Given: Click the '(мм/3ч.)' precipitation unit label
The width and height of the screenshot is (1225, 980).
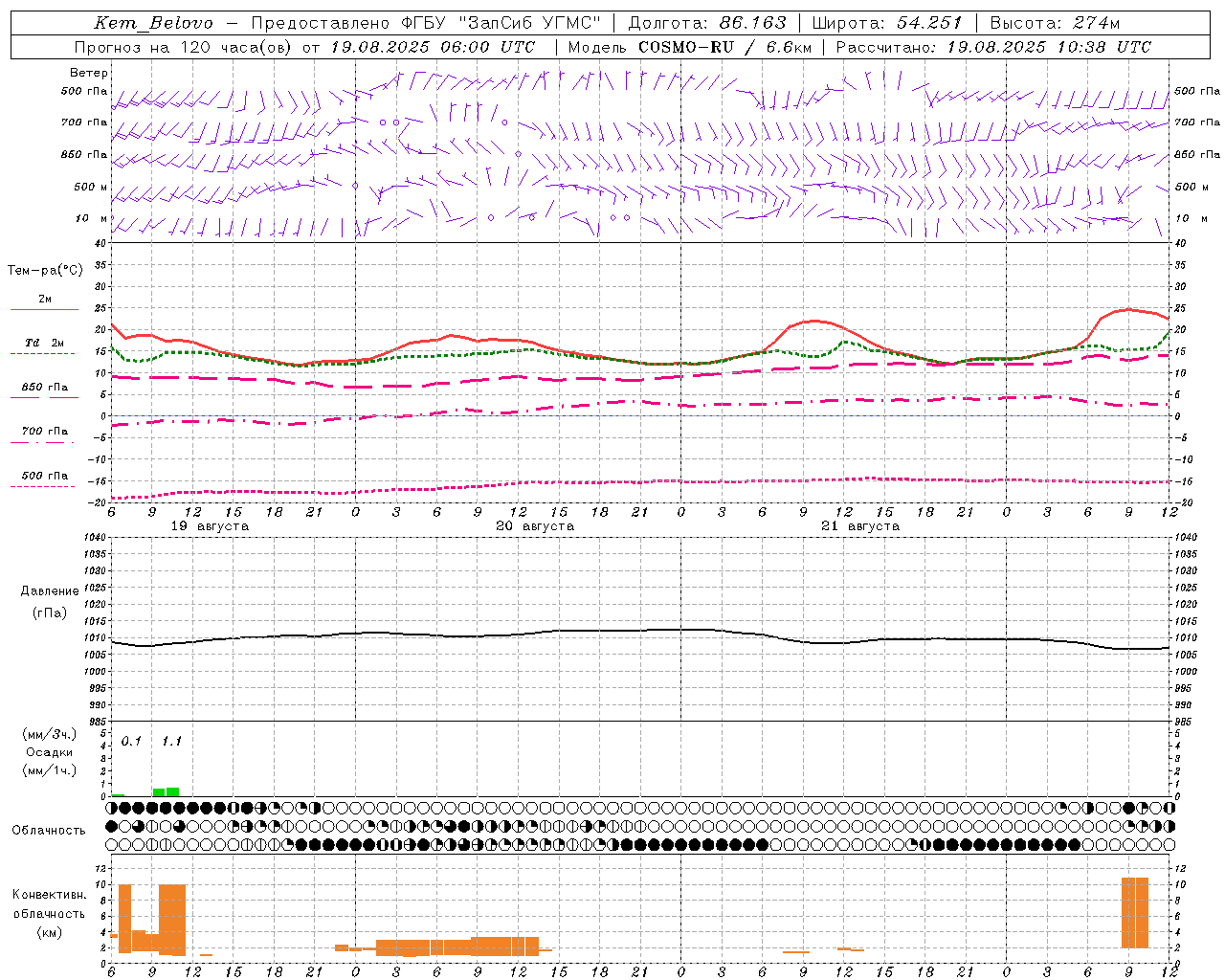Looking at the screenshot, I should pos(49,734).
